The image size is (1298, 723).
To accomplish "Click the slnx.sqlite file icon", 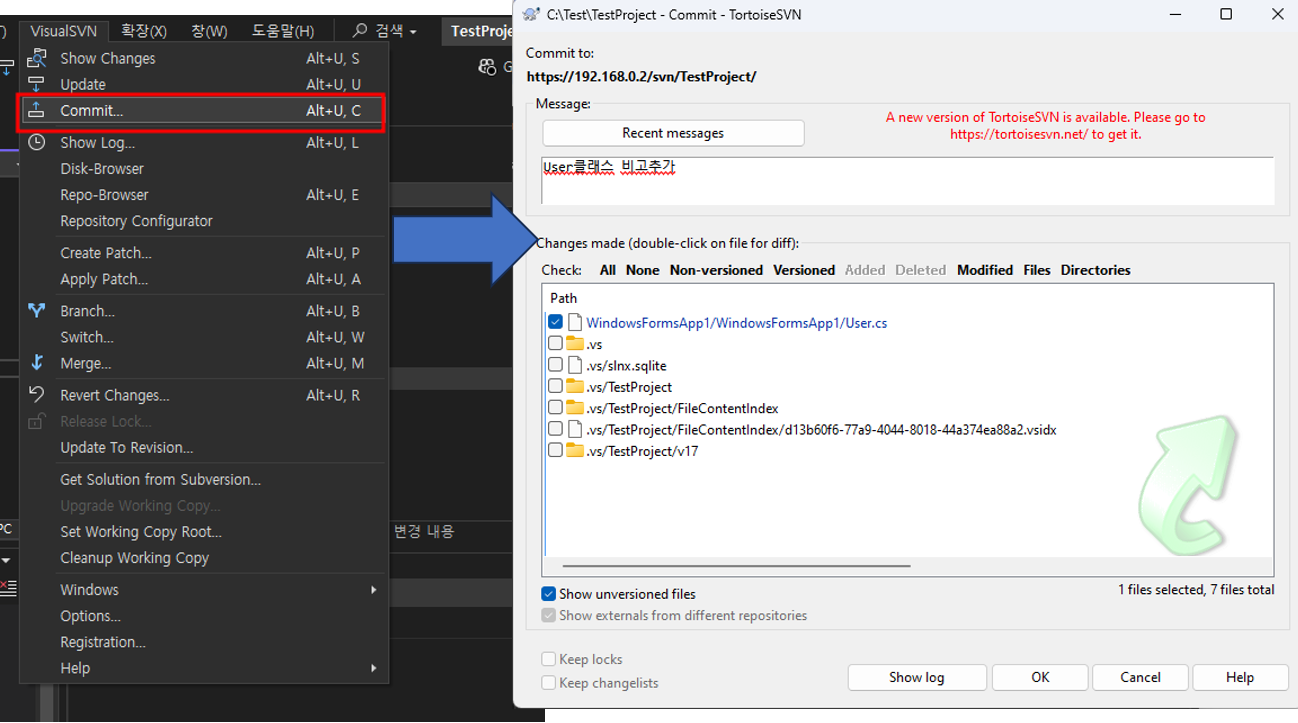I will click(575, 365).
